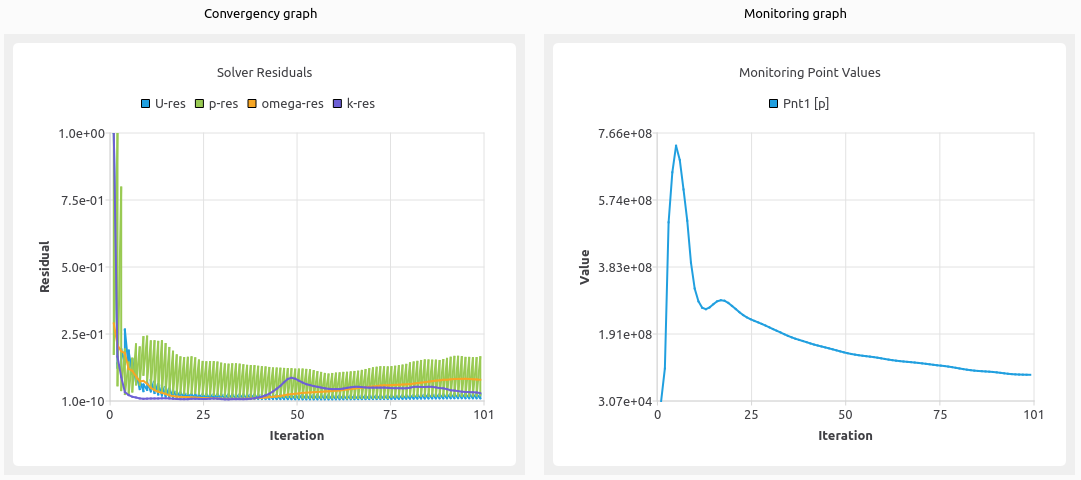Image resolution: width=1081 pixels, height=480 pixels.
Task: Click the Monitoring Point Values chart title
Action: pos(809,73)
